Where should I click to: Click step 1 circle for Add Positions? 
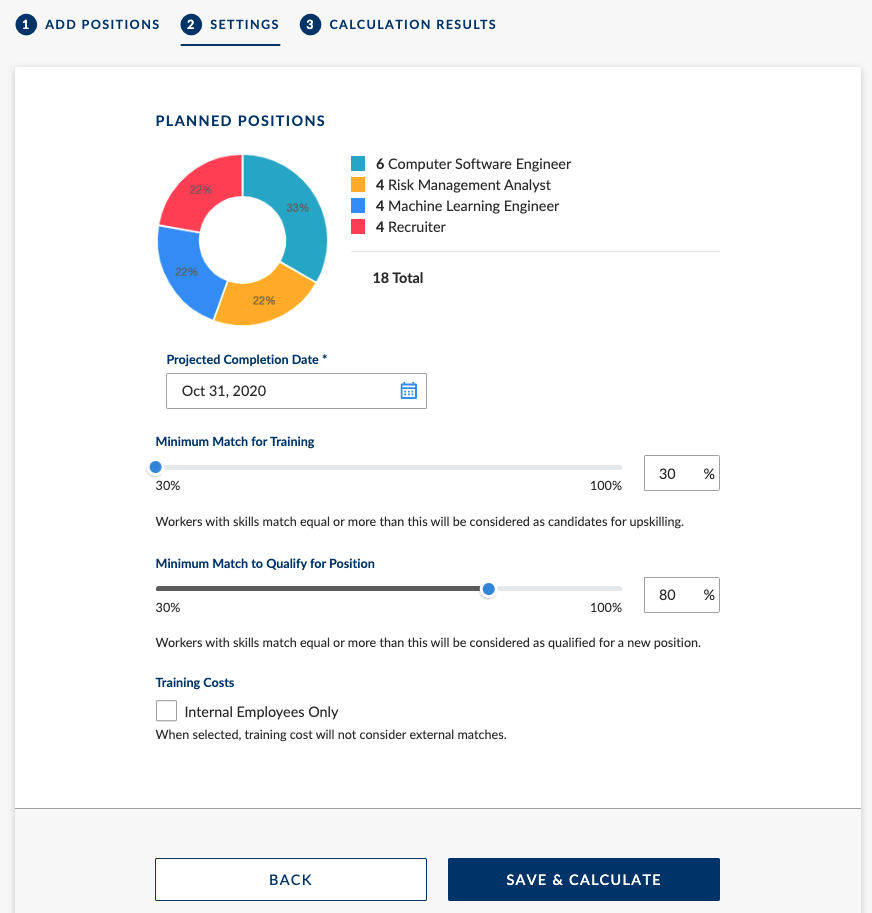coord(26,25)
